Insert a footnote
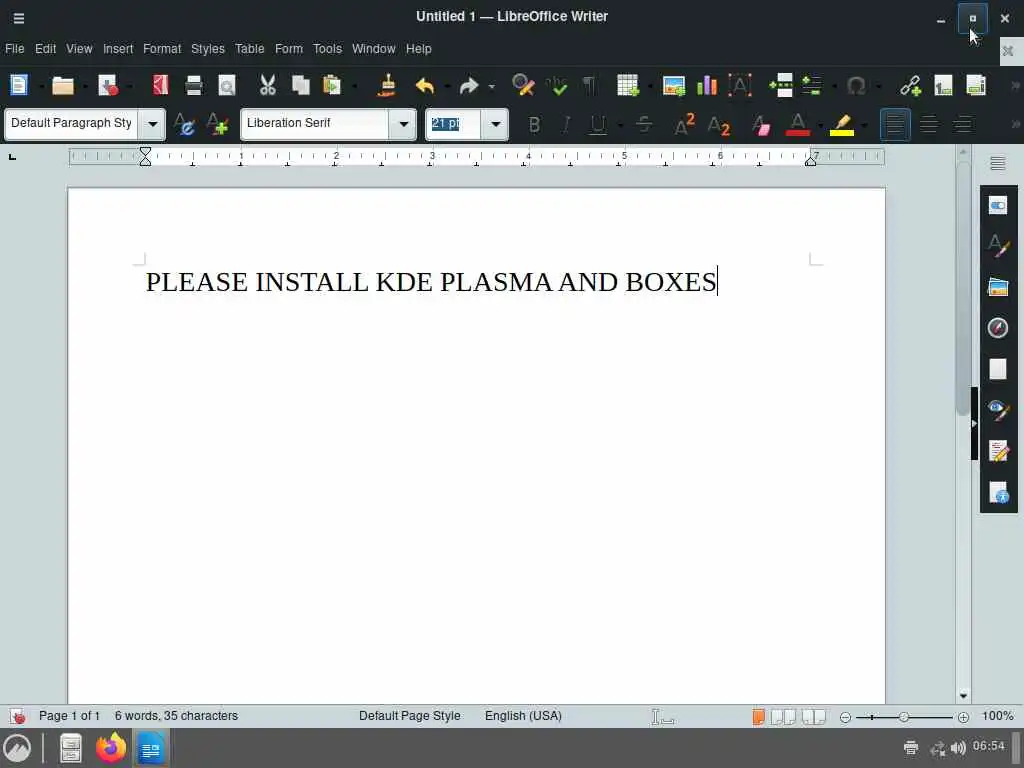This screenshot has width=1024, height=768. click(x=943, y=86)
